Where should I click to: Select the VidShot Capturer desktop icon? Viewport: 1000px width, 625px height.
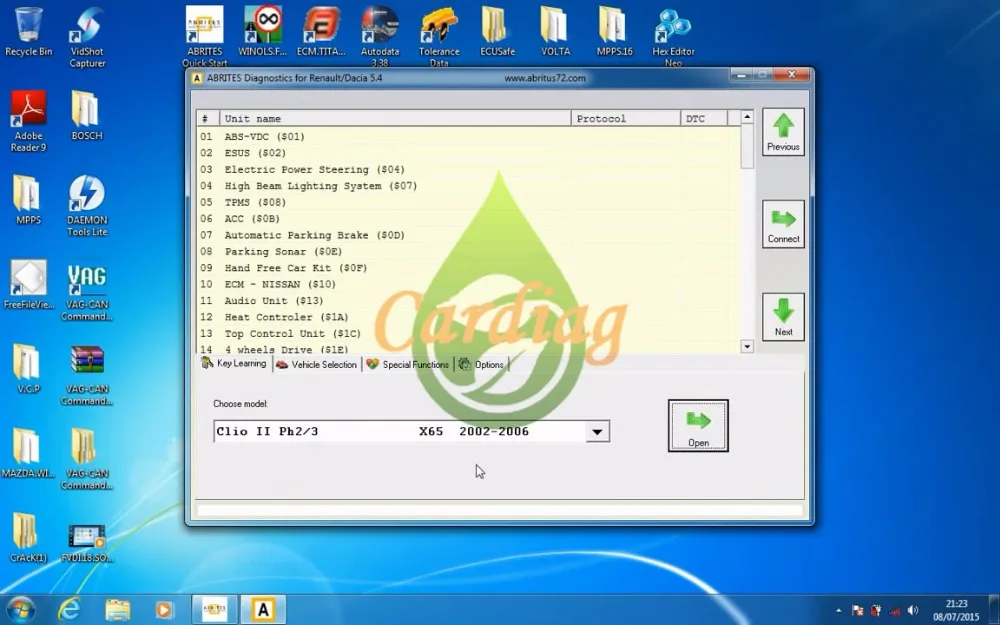pos(87,37)
